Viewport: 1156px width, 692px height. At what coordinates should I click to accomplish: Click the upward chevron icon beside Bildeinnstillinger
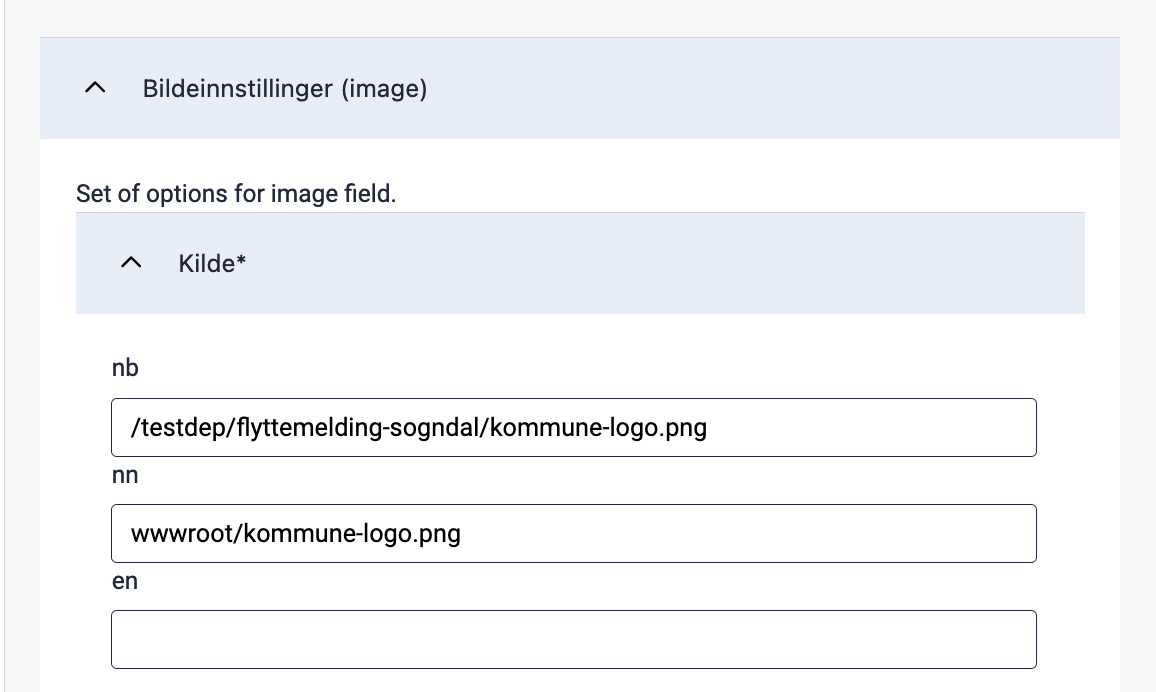(x=95, y=88)
